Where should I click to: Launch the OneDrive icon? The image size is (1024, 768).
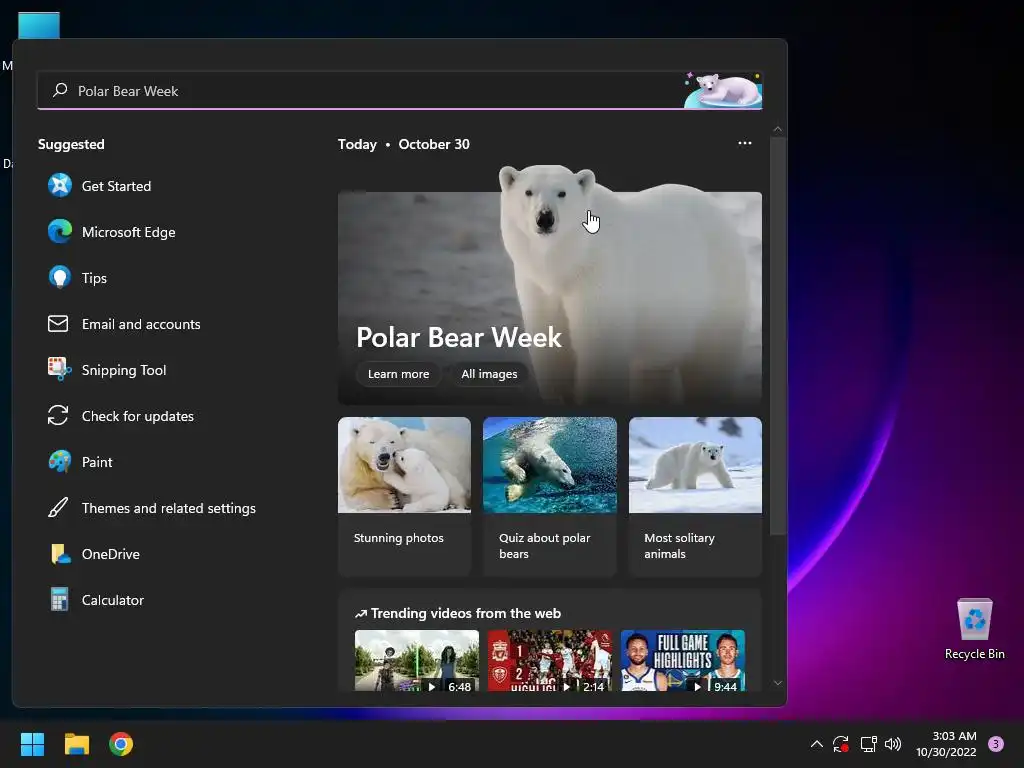pos(59,554)
